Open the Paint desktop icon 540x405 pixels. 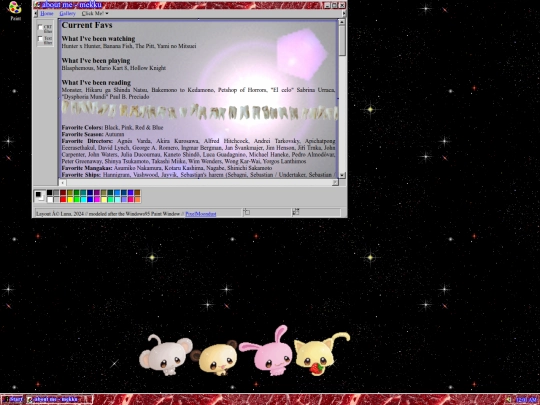coord(15,10)
